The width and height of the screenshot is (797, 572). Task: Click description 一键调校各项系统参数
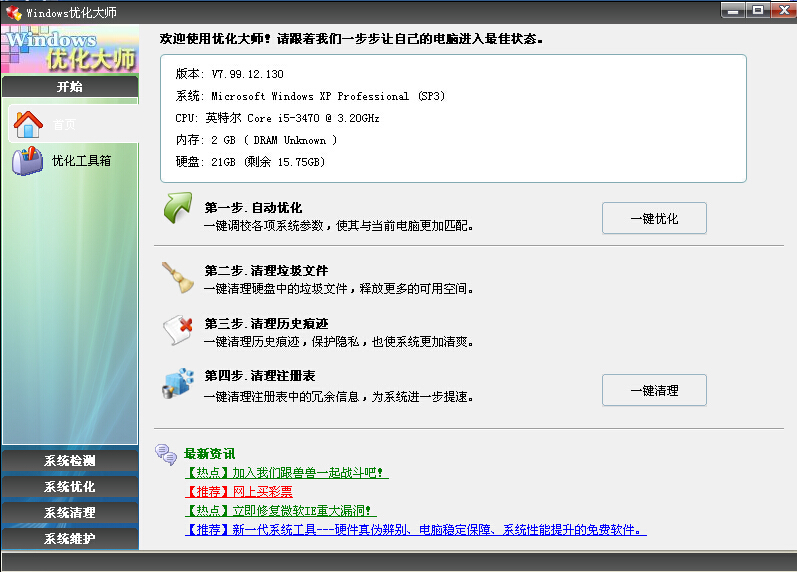tap(339, 226)
